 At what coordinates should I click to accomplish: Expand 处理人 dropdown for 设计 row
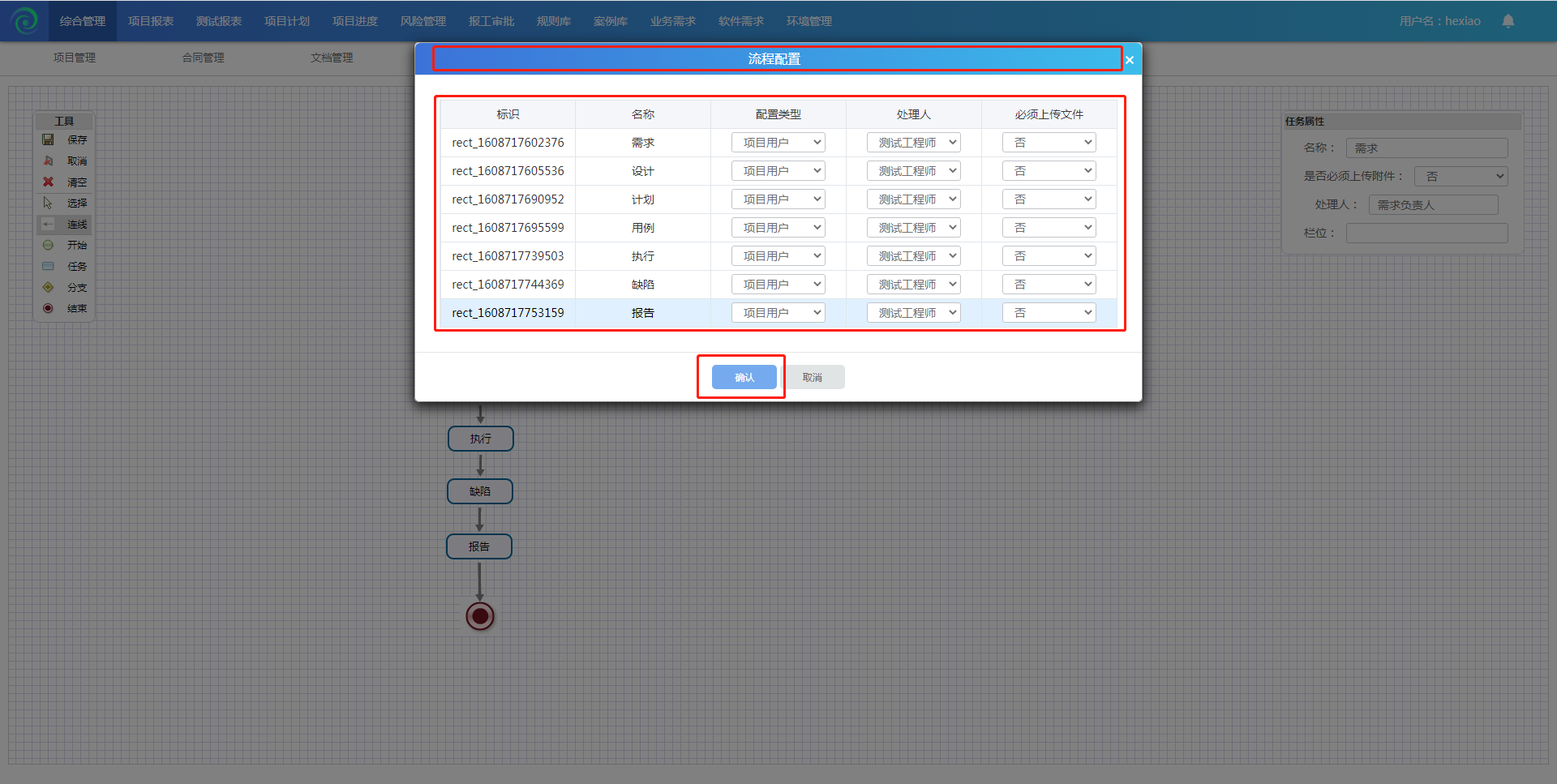(913, 171)
